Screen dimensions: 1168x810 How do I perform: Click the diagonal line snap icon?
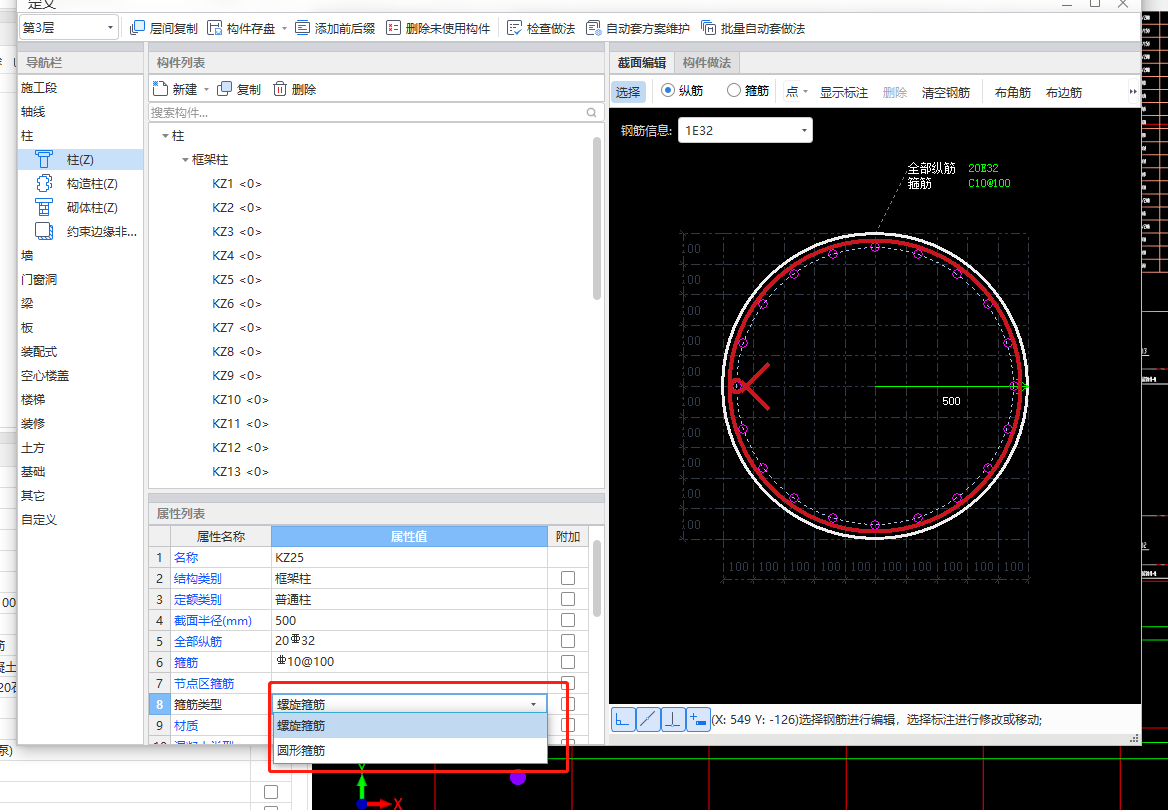click(x=648, y=720)
